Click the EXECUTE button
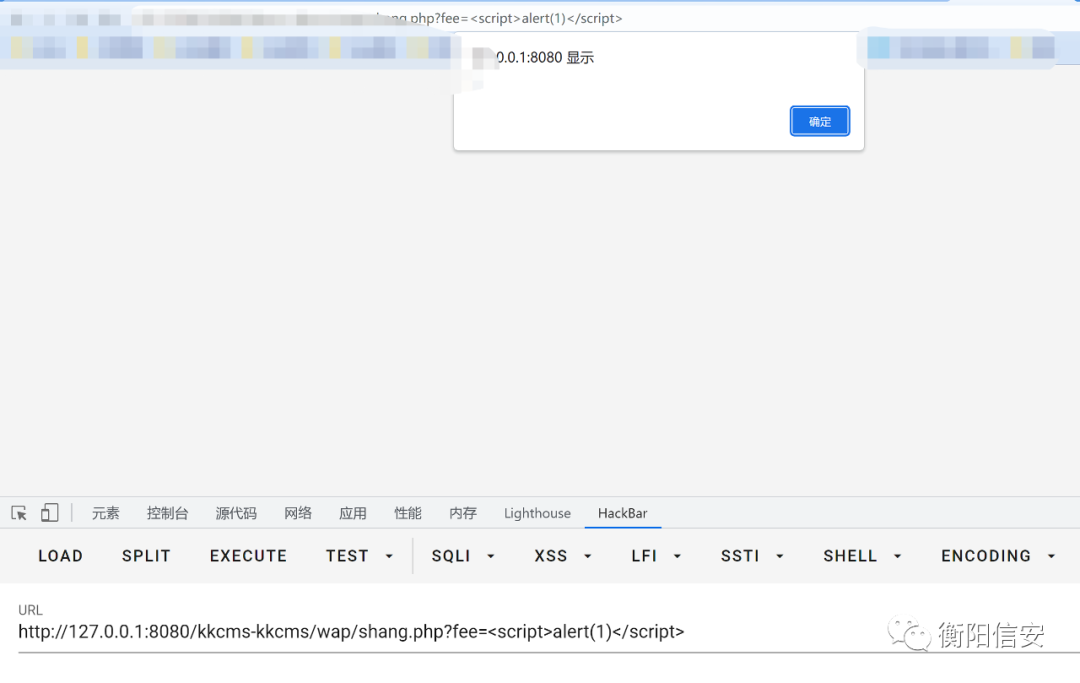 pyautogui.click(x=249, y=556)
